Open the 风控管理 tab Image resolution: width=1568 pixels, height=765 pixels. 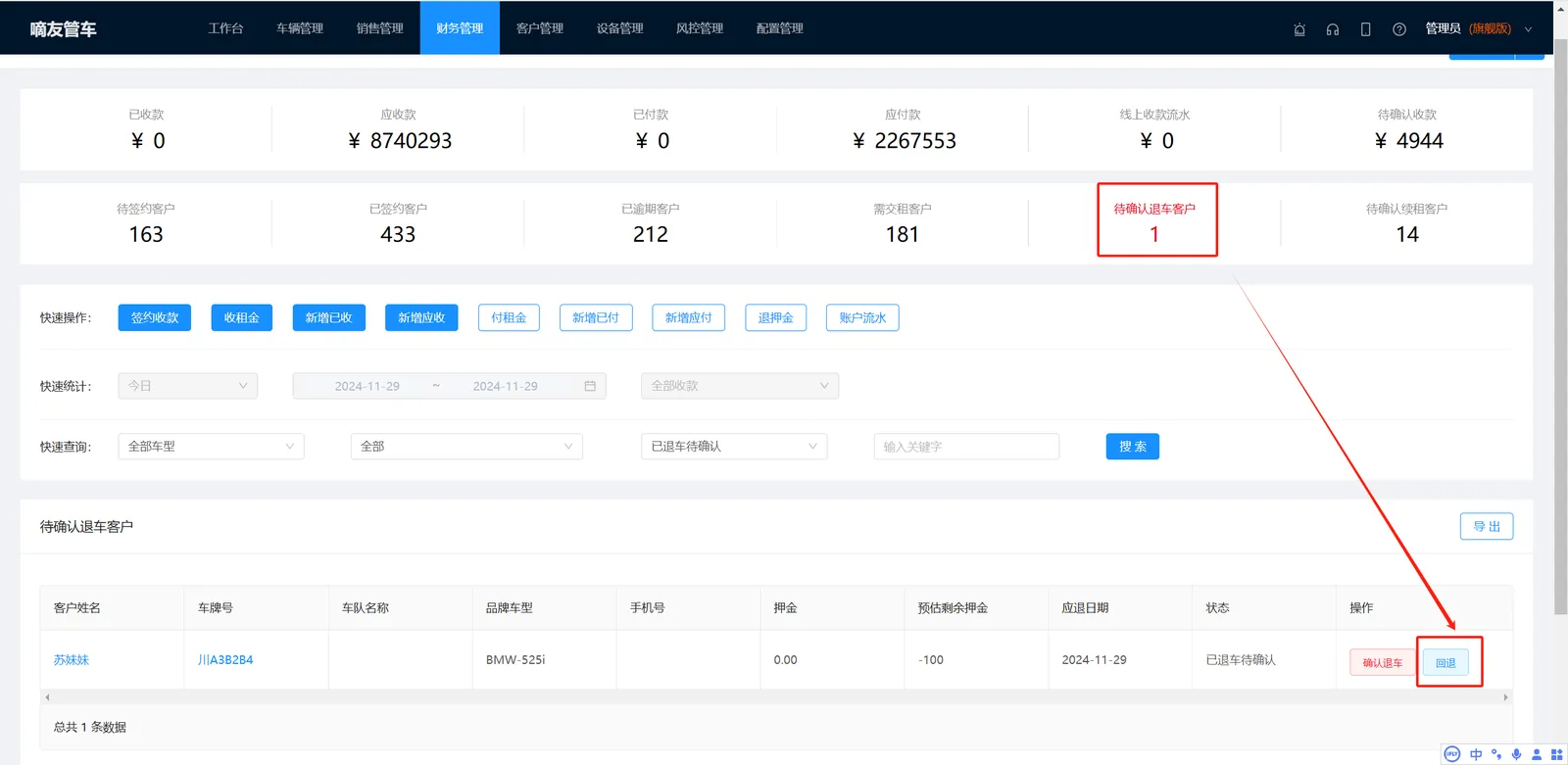[700, 28]
